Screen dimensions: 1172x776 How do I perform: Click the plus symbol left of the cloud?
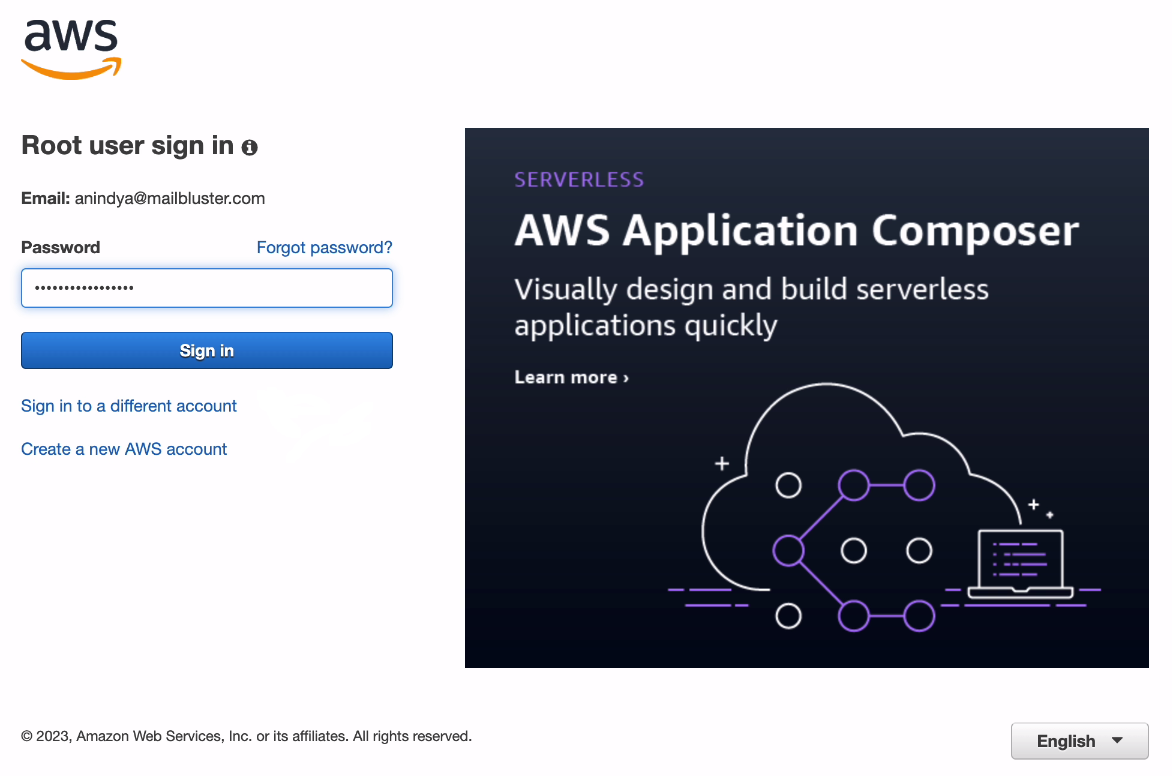(722, 464)
